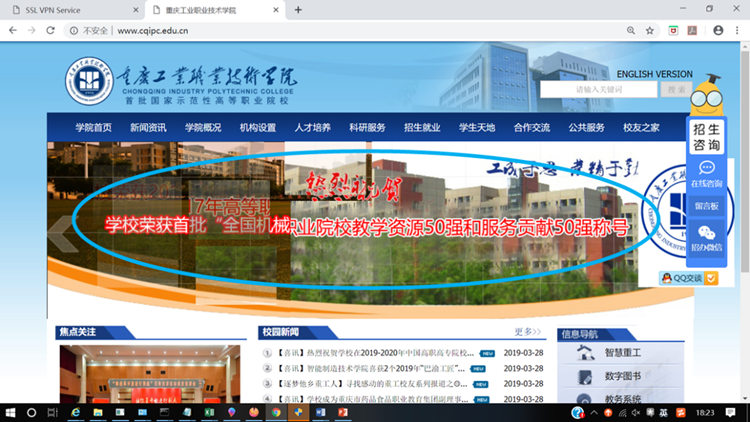This screenshot has height=422, width=750.
Task: Open the Chrome three-dot menu
Action: [x=737, y=30]
